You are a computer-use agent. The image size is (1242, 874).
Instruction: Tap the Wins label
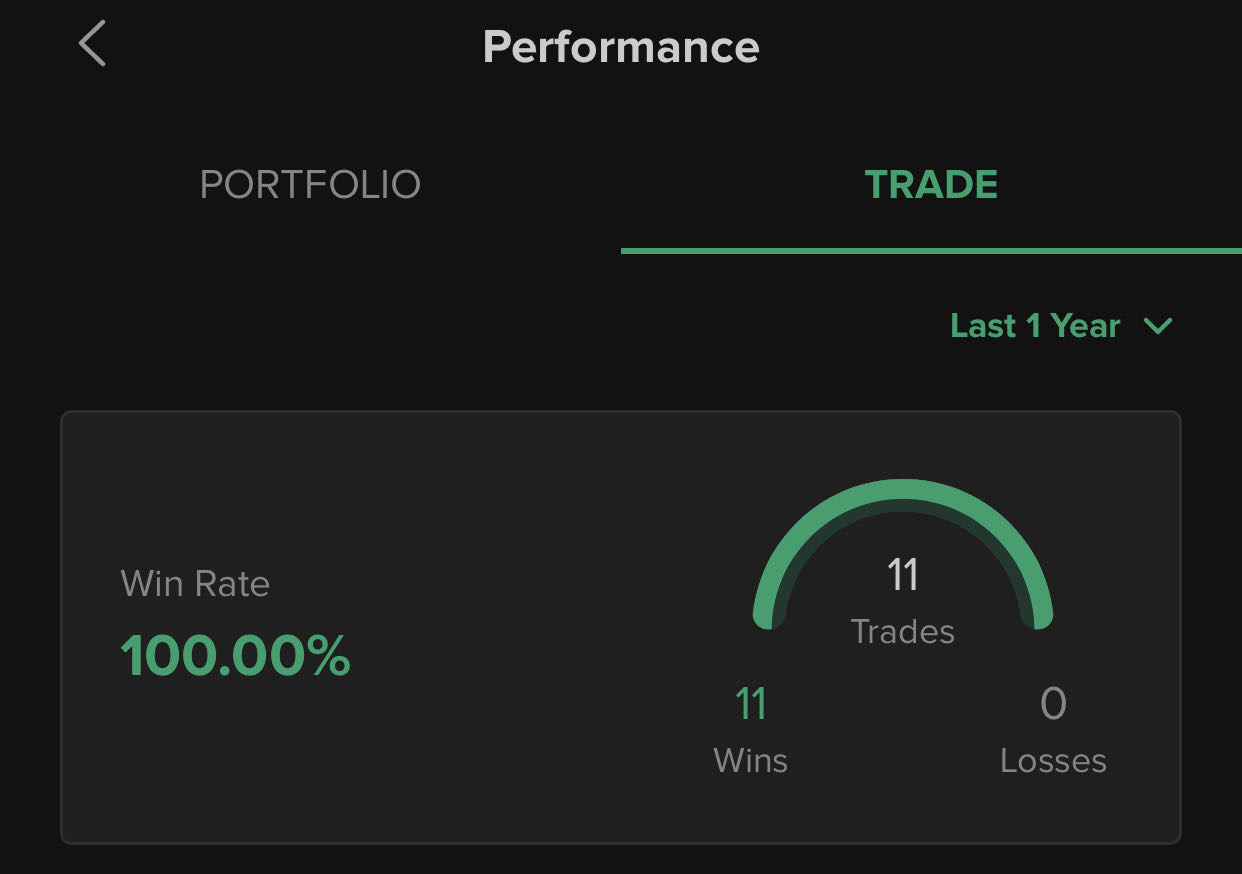[751, 761]
